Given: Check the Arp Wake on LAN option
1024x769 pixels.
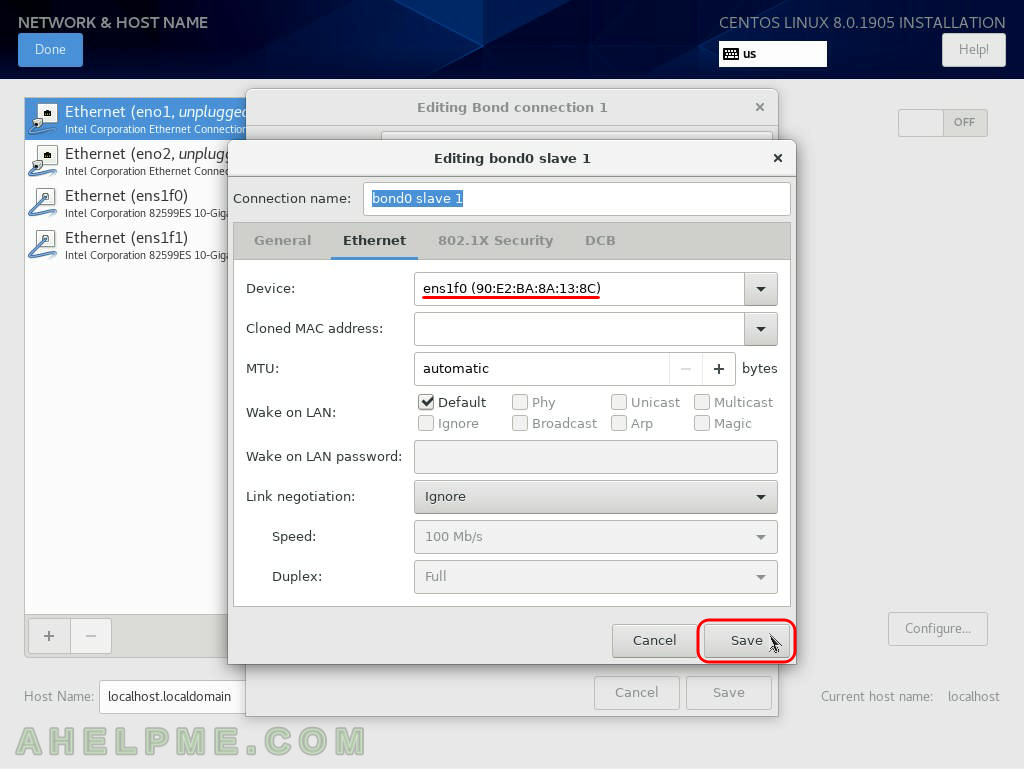Looking at the screenshot, I should [619, 424].
